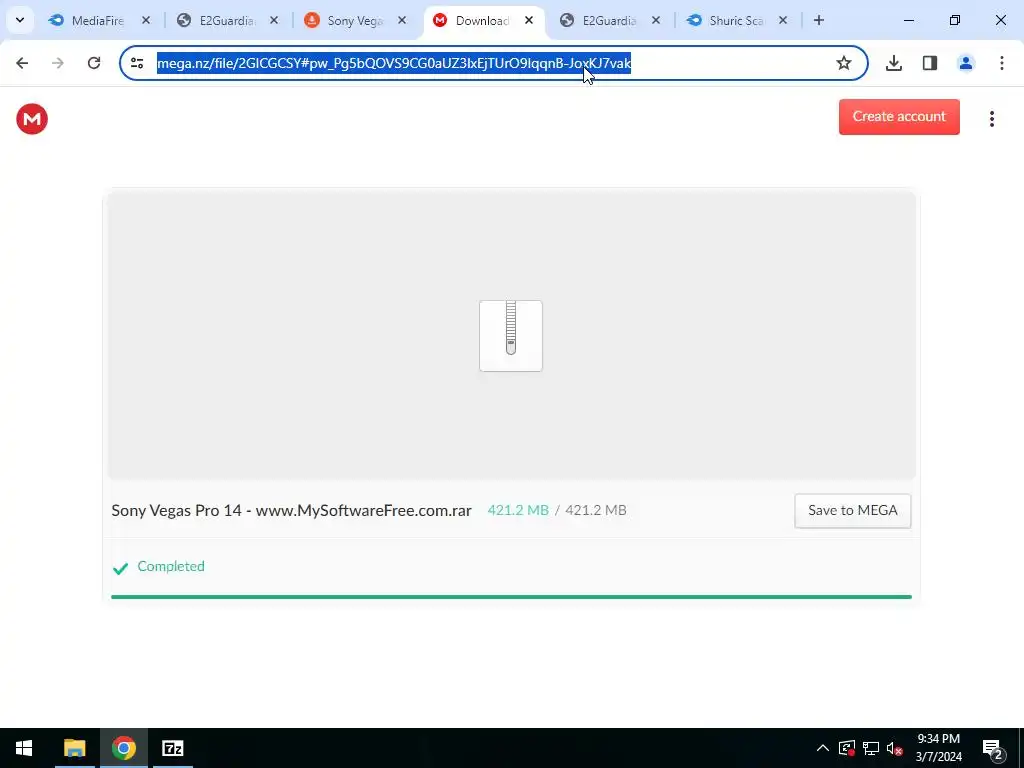This screenshot has width=1024, height=768.
Task: Close the active Download tab
Action: (530, 20)
